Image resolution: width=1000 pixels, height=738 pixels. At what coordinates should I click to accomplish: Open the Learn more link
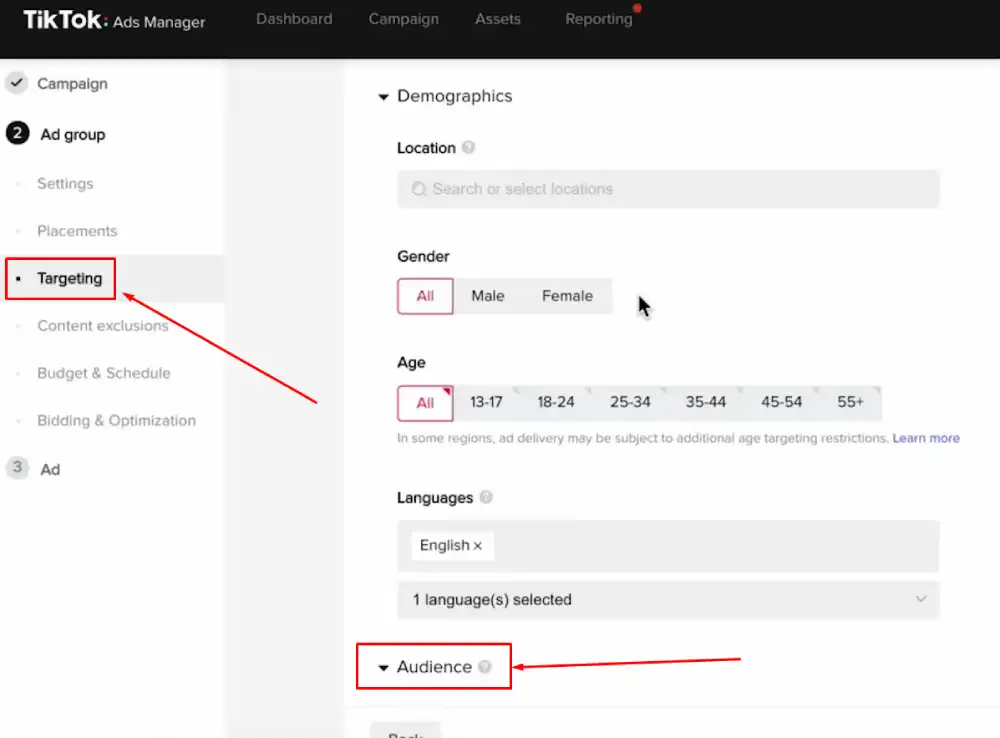click(x=926, y=438)
